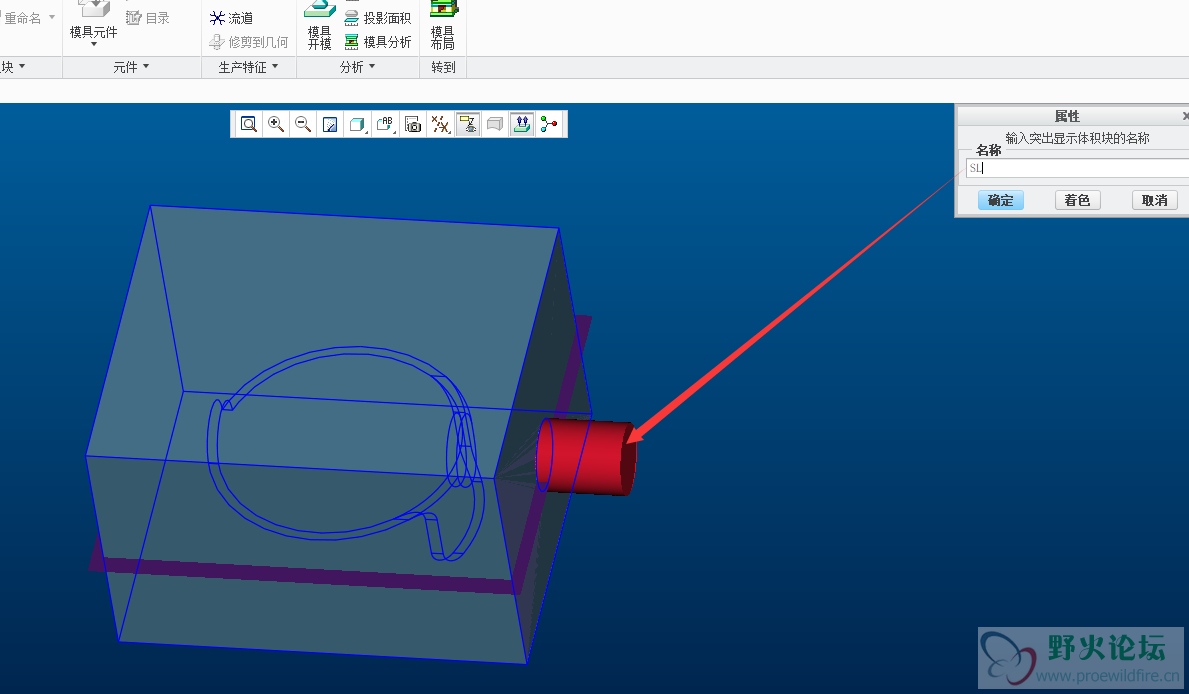Image resolution: width=1189 pixels, height=694 pixels.
Task: Expand the 模具元件 dropdown
Action: pyautogui.click(x=93, y=43)
